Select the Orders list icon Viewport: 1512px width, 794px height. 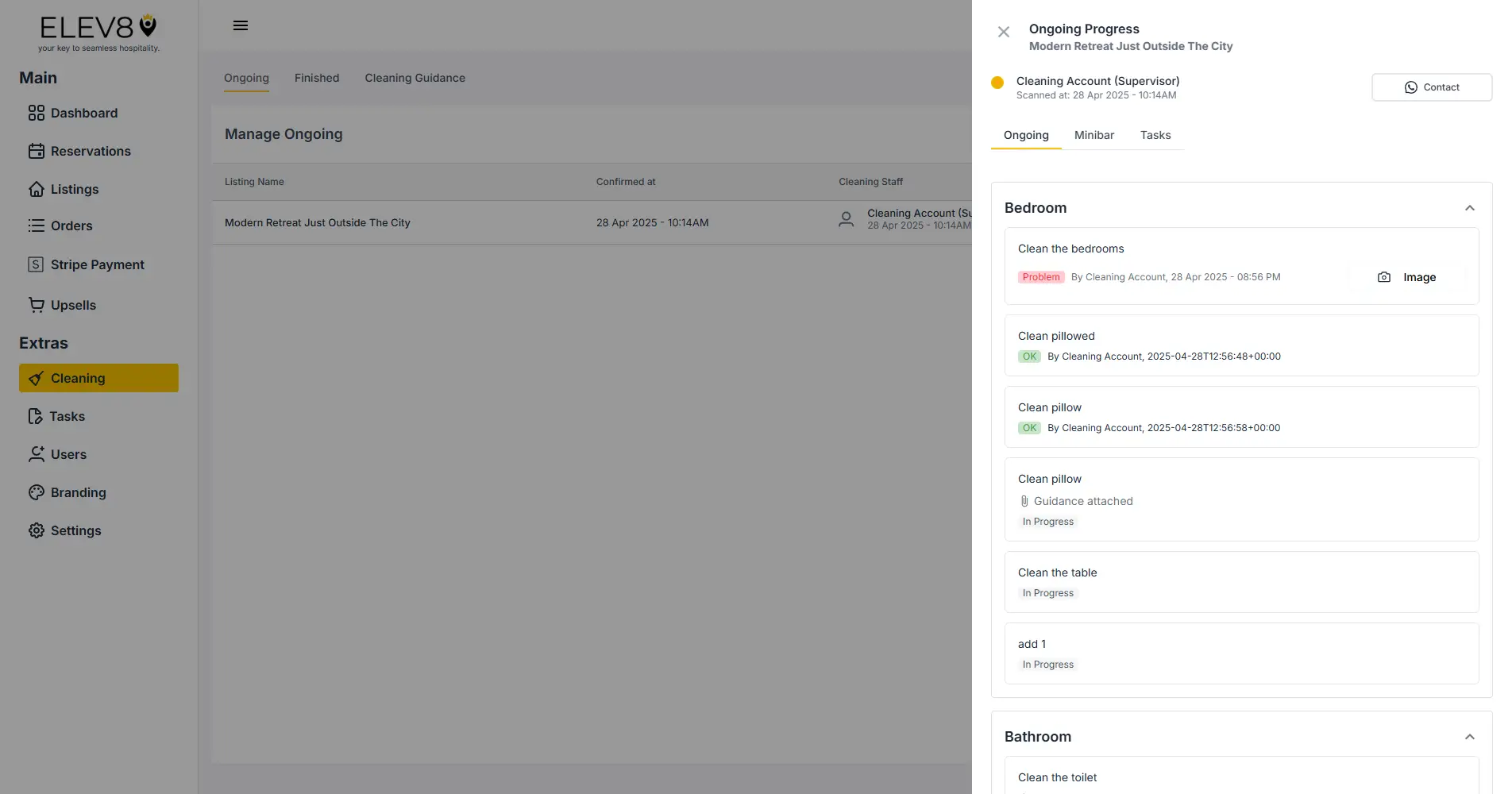click(36, 225)
